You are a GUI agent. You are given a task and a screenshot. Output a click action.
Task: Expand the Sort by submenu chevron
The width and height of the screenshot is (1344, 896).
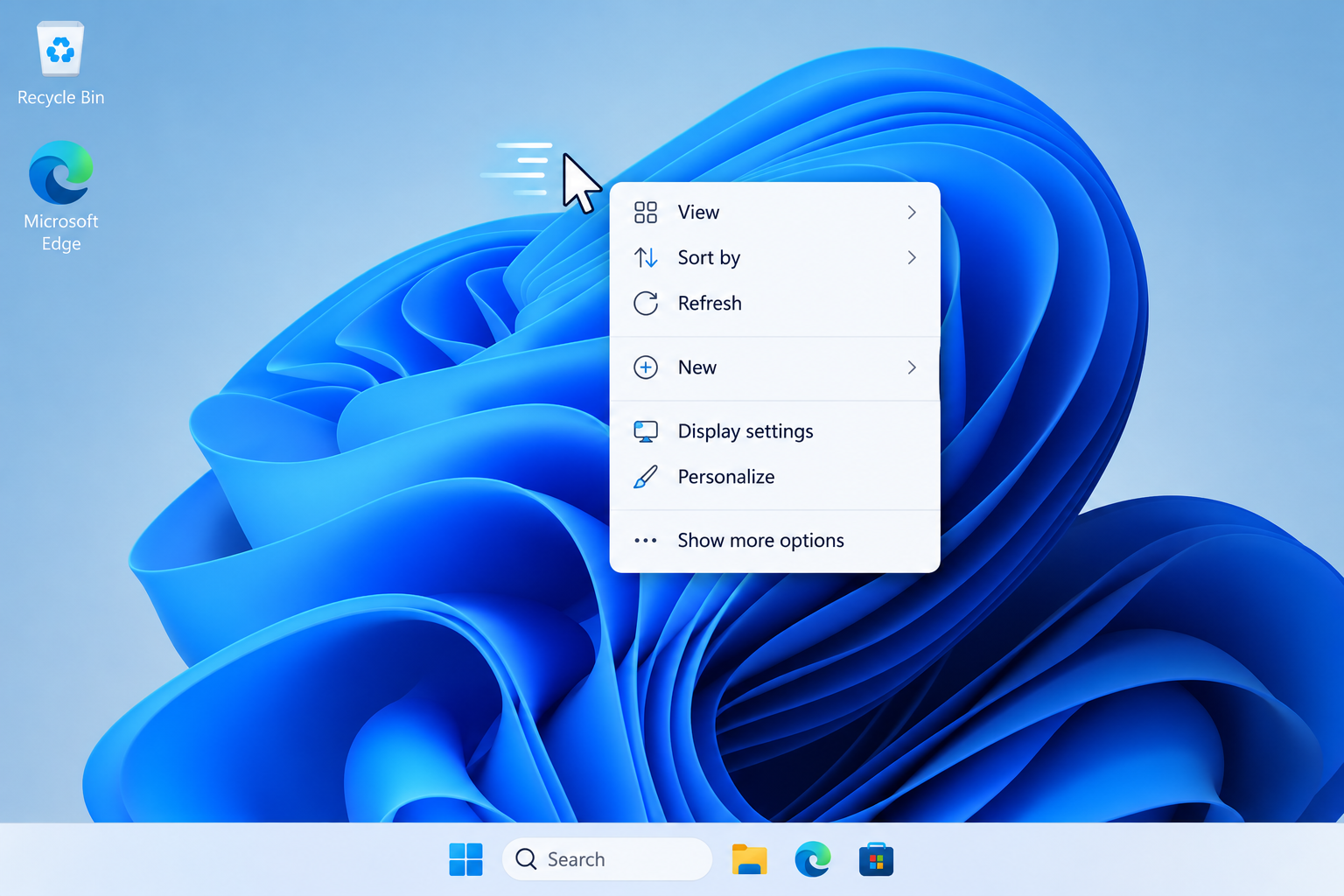[x=912, y=257]
